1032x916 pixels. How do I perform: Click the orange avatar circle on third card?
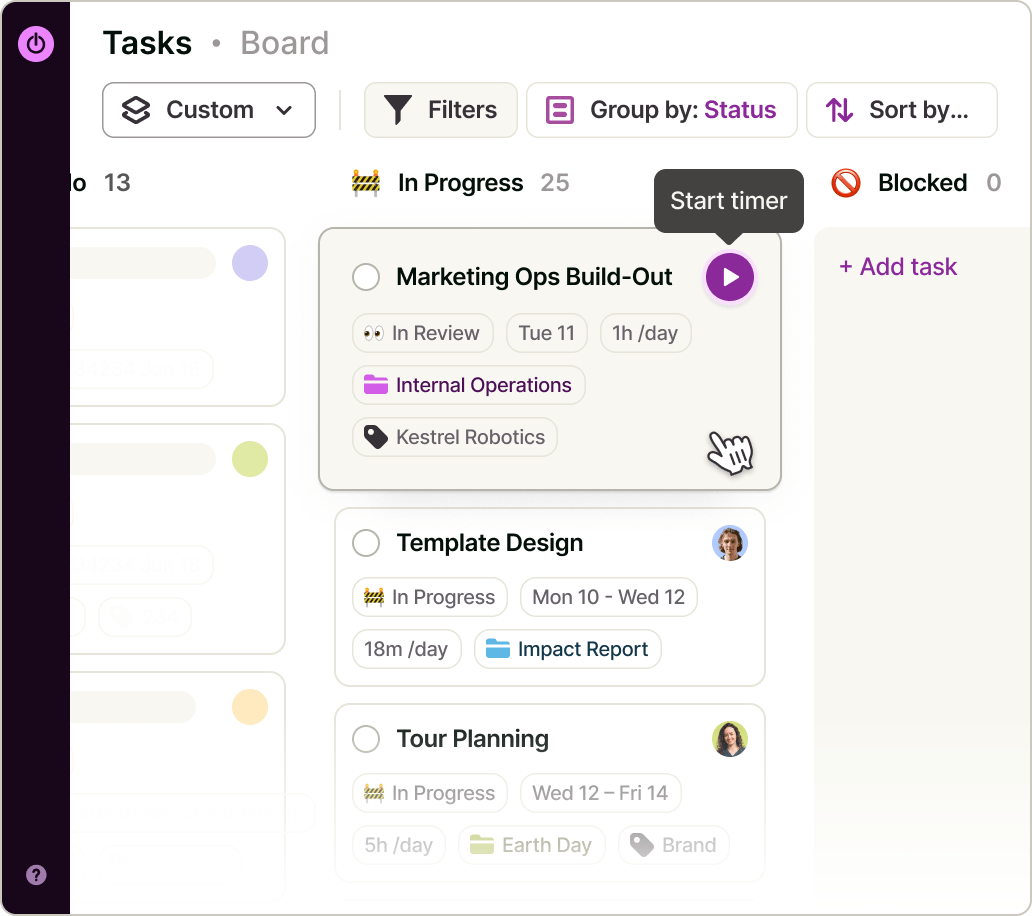pos(250,707)
